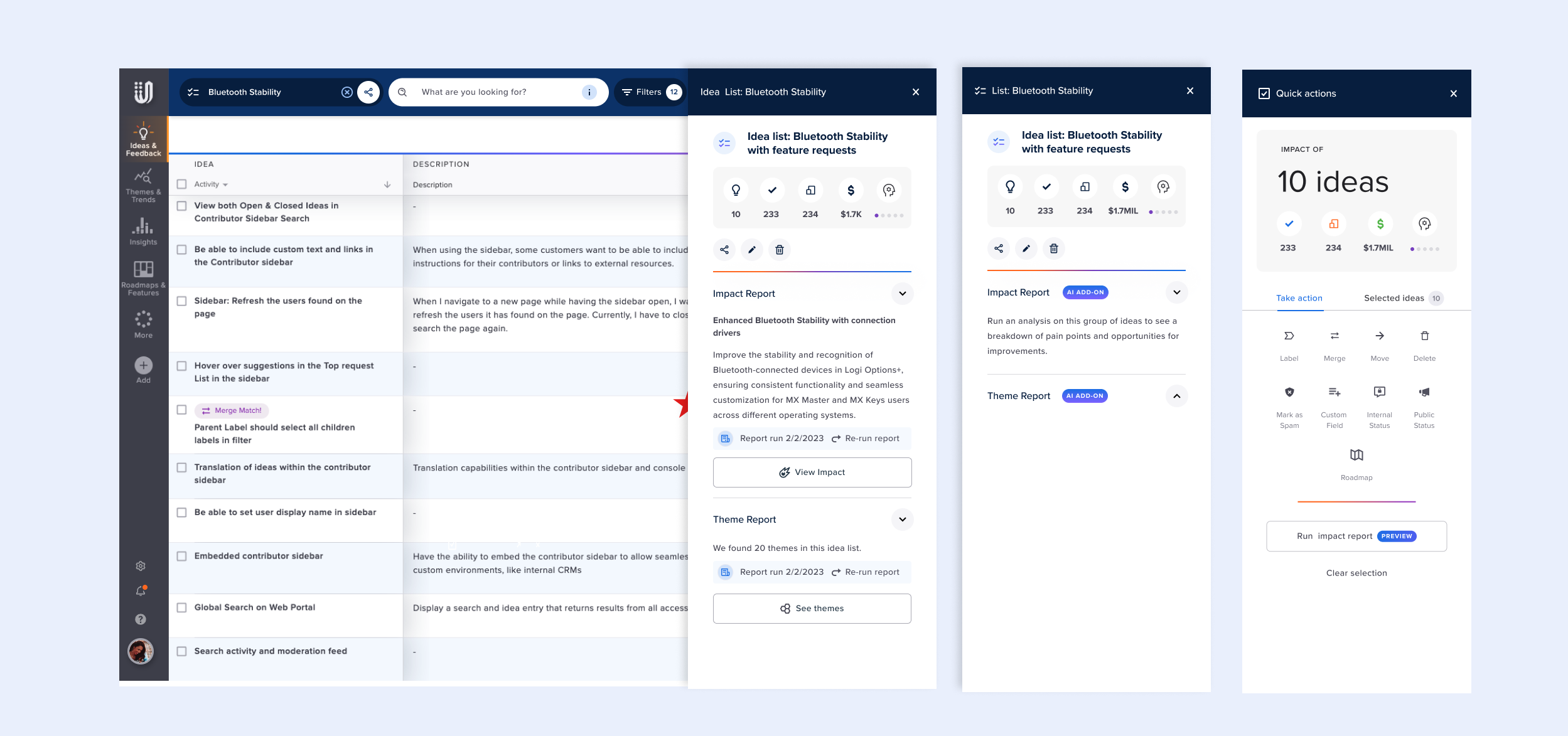
Task: Check 'Be able to include custom text' row
Action: 182,250
